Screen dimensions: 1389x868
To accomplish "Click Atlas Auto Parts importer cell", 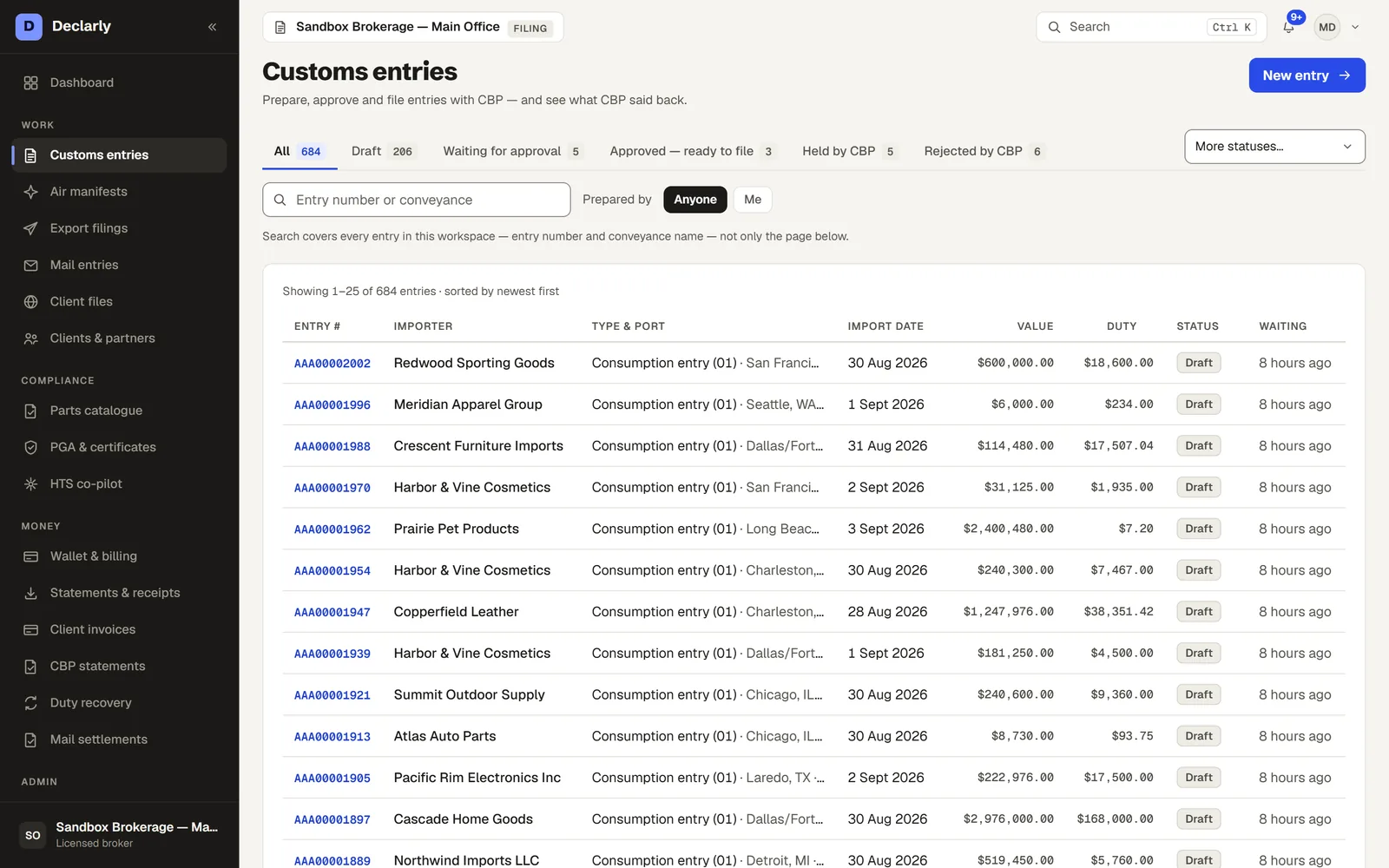I will 445,737.
